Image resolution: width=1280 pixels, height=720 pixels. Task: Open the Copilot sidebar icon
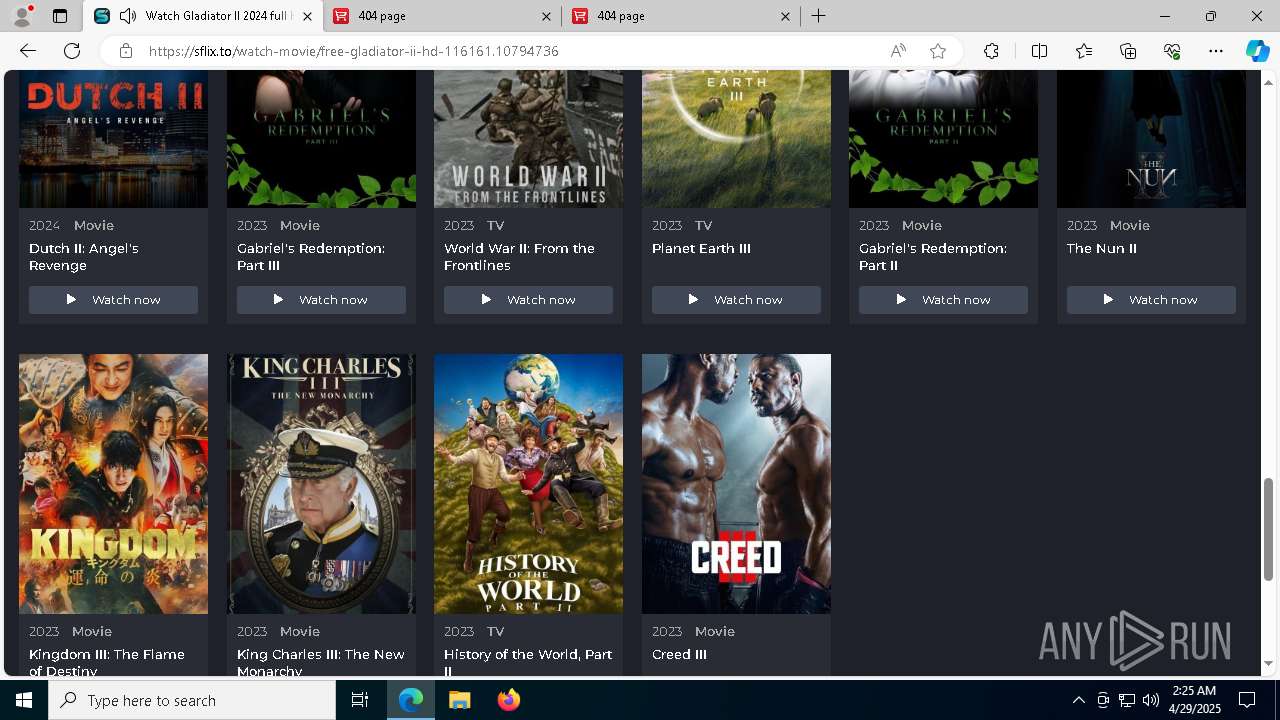1257,51
